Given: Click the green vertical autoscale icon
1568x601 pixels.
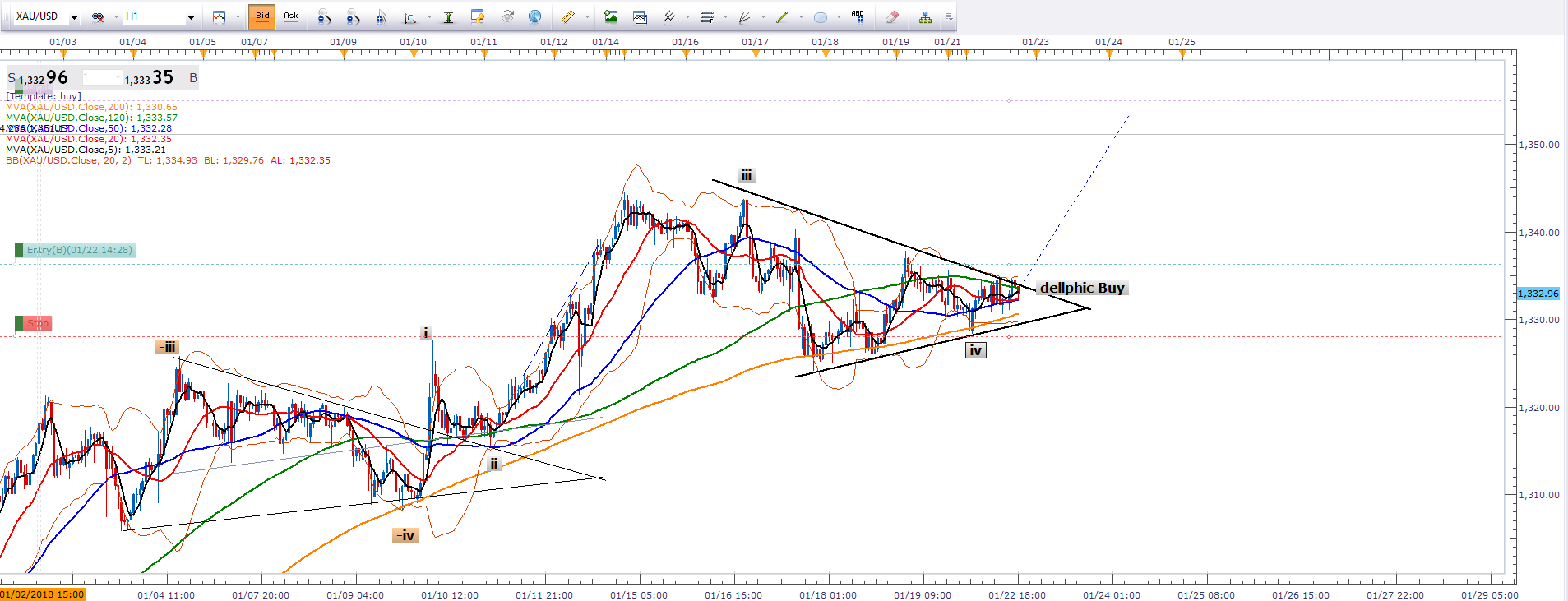Looking at the screenshot, I should [x=448, y=16].
